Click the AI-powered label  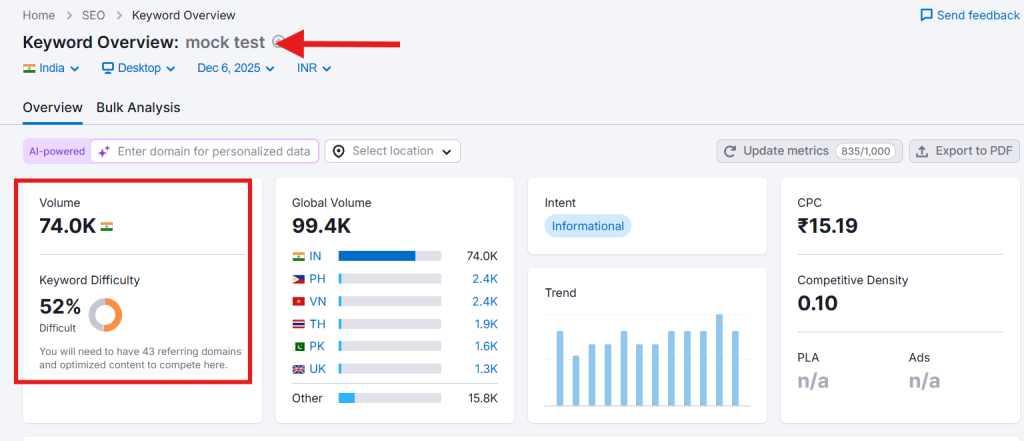[57, 152]
